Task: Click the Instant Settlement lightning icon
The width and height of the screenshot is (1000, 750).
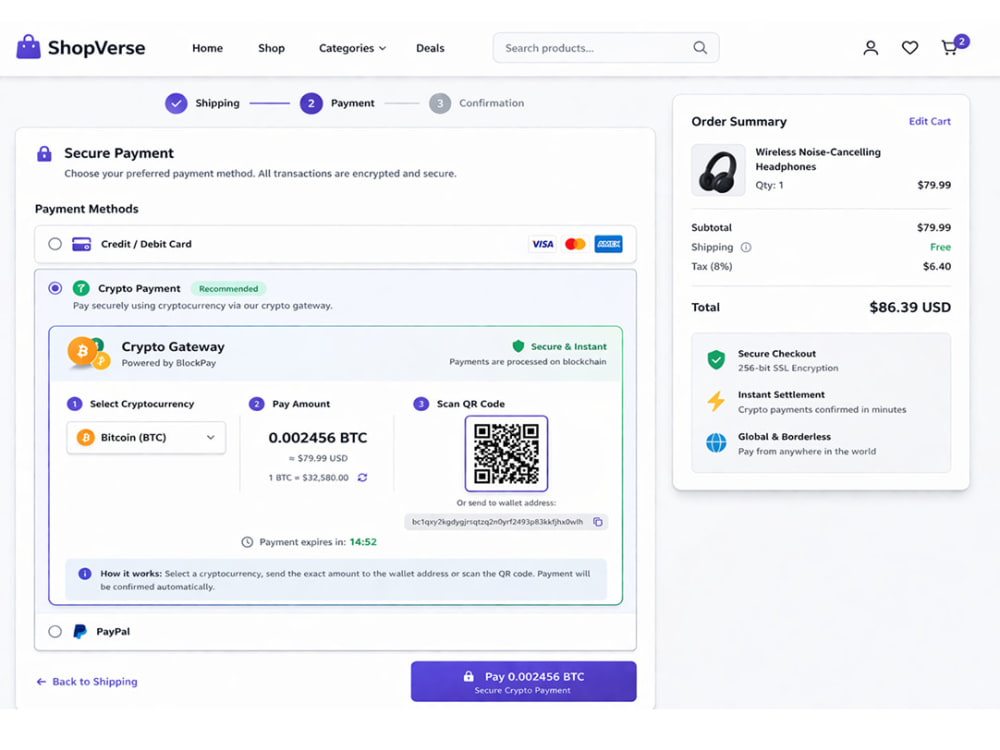Action: tap(716, 401)
